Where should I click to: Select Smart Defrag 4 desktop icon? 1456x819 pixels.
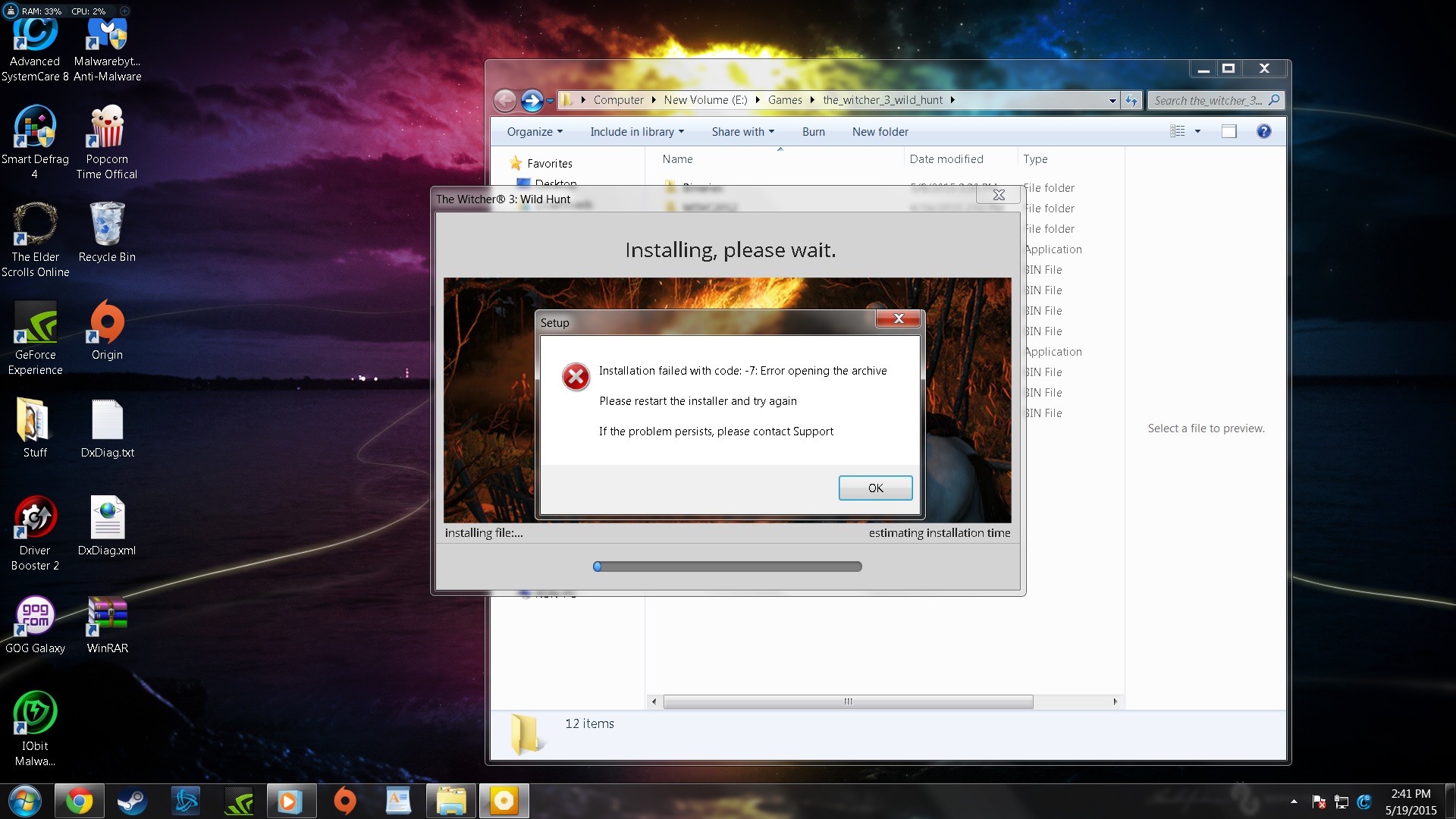click(x=35, y=143)
